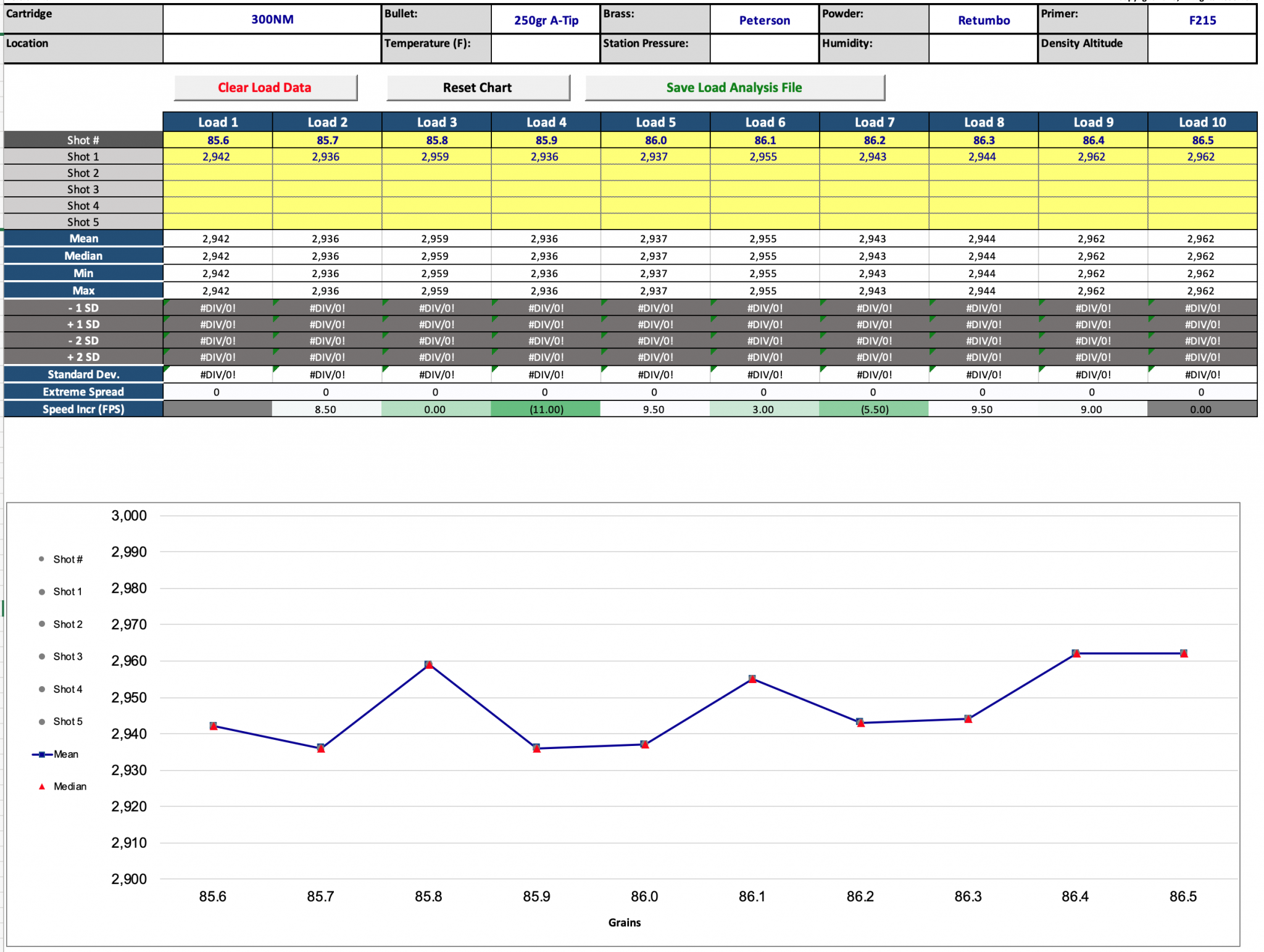Image resolution: width=1264 pixels, height=952 pixels.
Task: Select the Grains axis title
Action: (624, 922)
